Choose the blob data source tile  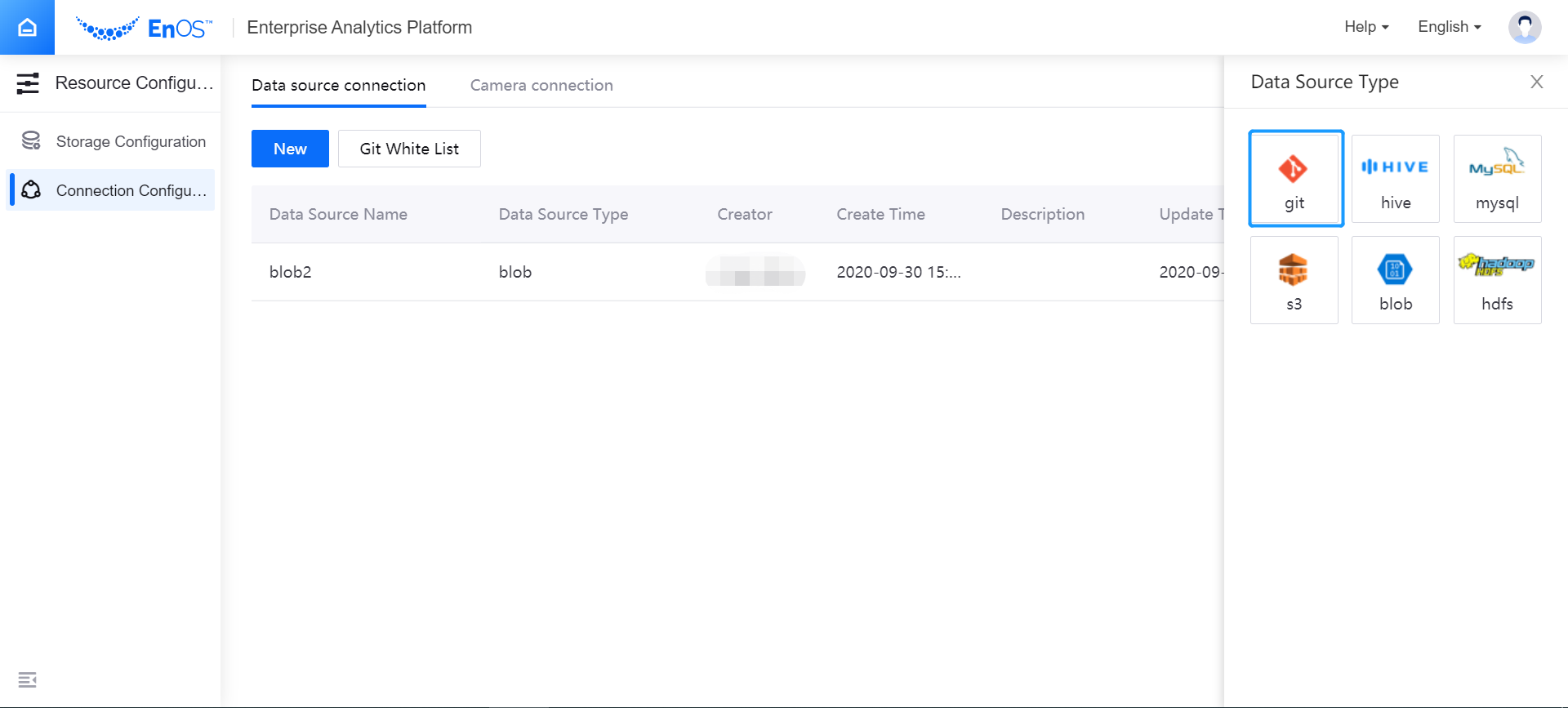[x=1395, y=280]
